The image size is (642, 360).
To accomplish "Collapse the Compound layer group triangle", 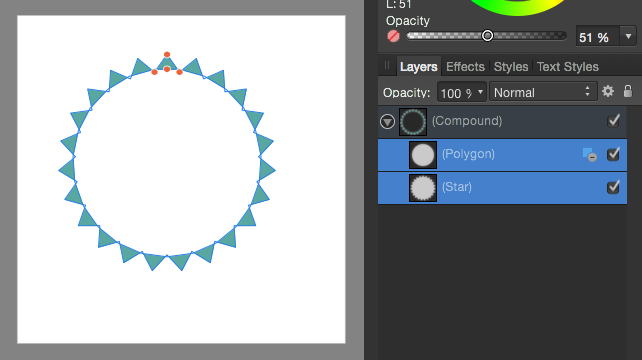I will 387,122.
